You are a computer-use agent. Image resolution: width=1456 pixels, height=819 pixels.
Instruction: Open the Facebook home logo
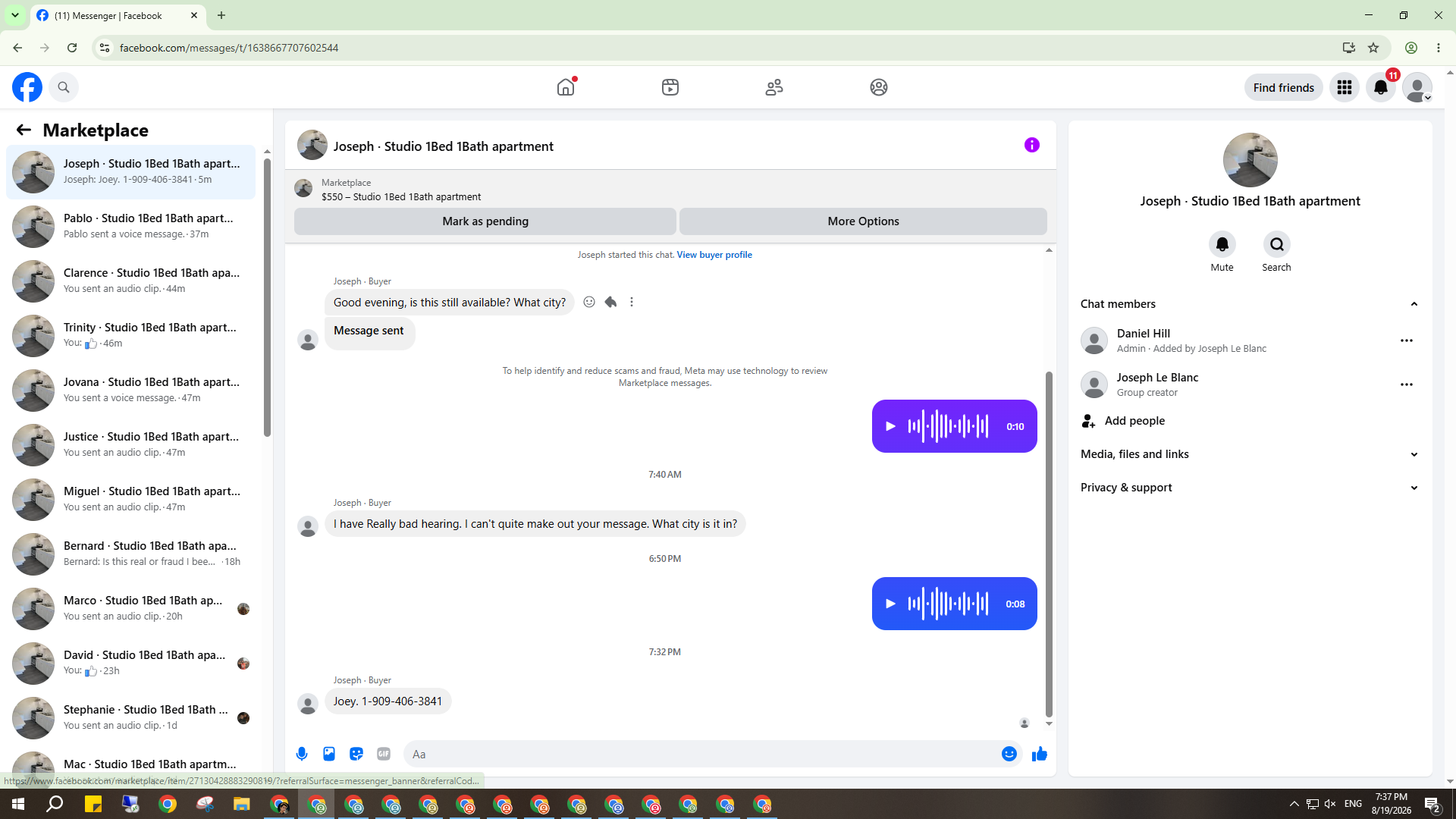tap(27, 87)
